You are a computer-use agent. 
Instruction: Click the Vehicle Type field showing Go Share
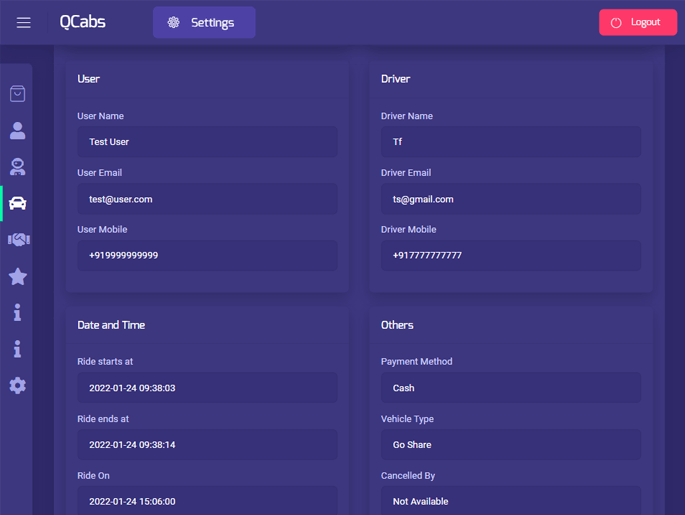[510, 445]
